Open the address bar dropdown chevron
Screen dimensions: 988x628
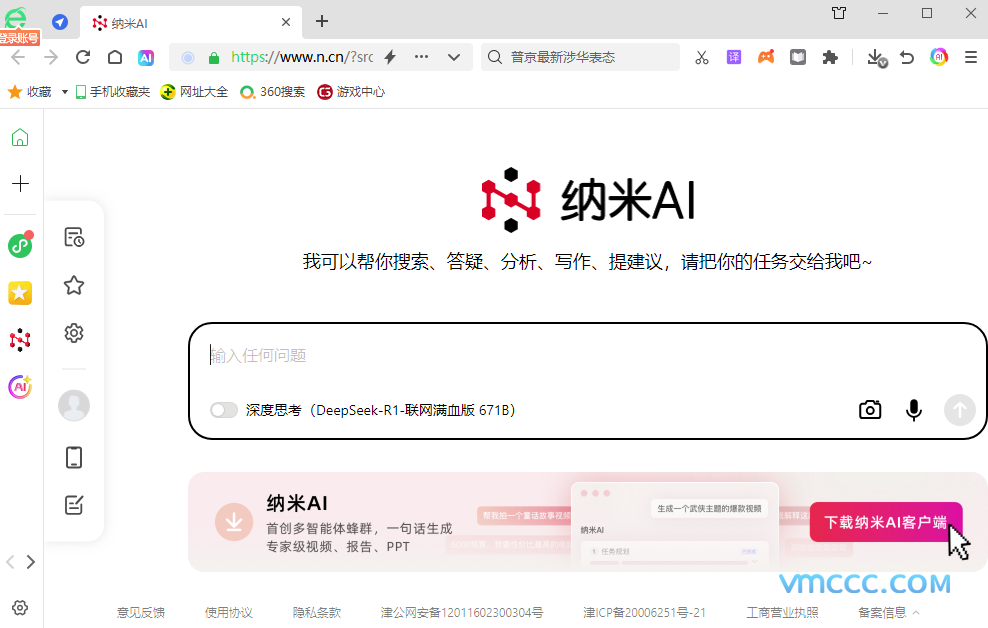coord(453,57)
